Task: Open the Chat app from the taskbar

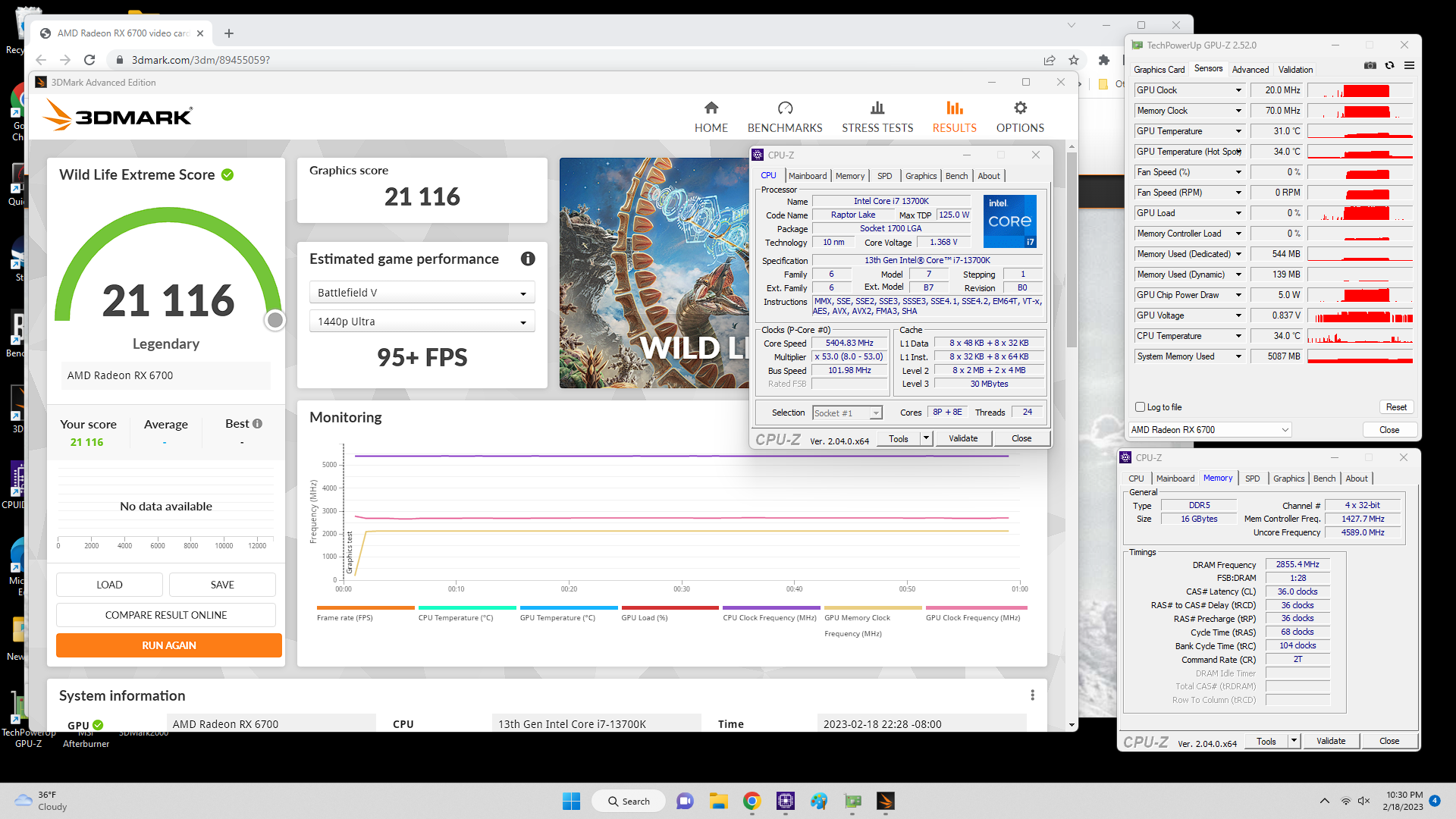Action: [685, 801]
